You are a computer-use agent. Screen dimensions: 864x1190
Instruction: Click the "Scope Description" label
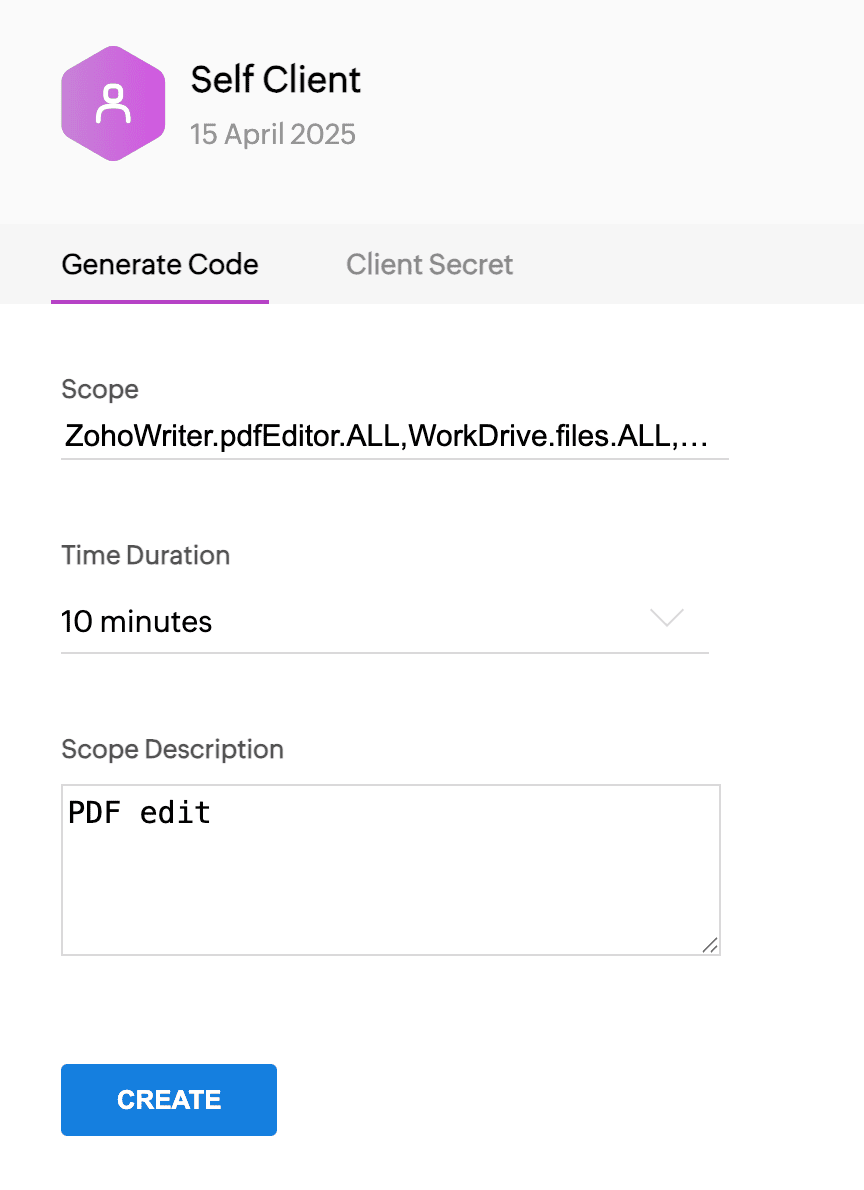pos(172,749)
